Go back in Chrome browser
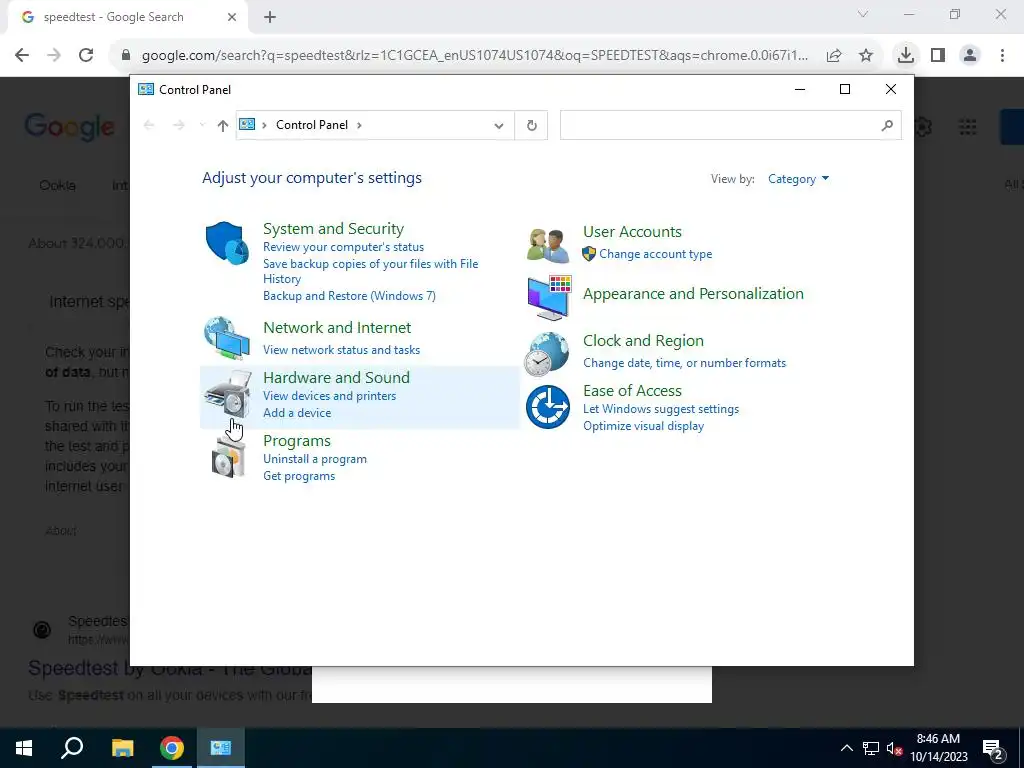 coord(22,55)
